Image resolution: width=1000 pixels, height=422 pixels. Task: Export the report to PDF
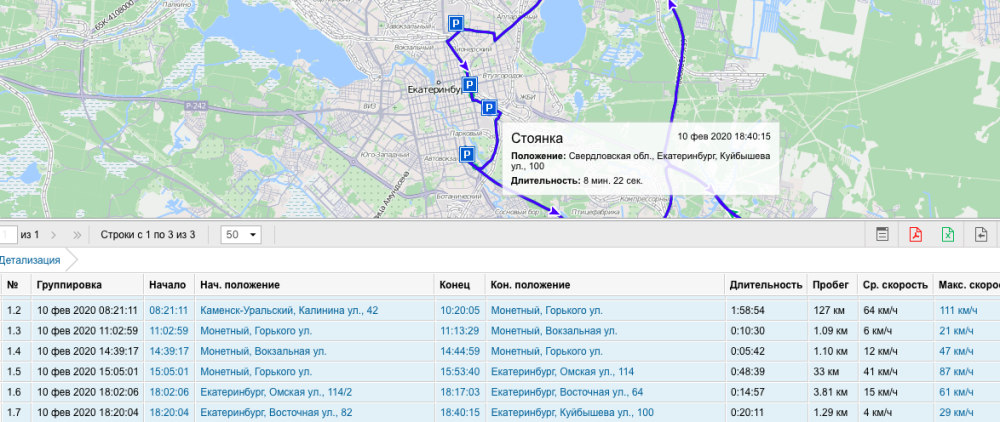[x=915, y=235]
